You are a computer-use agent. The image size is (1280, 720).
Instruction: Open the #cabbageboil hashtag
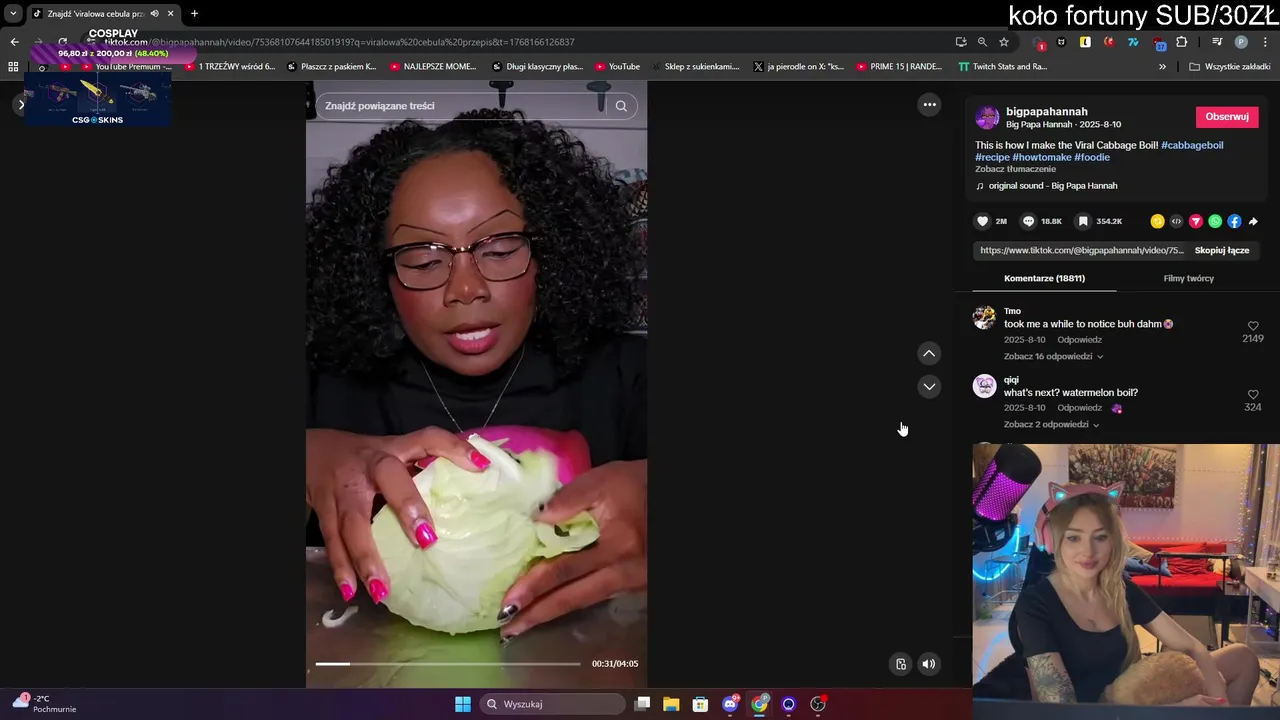click(1192, 145)
